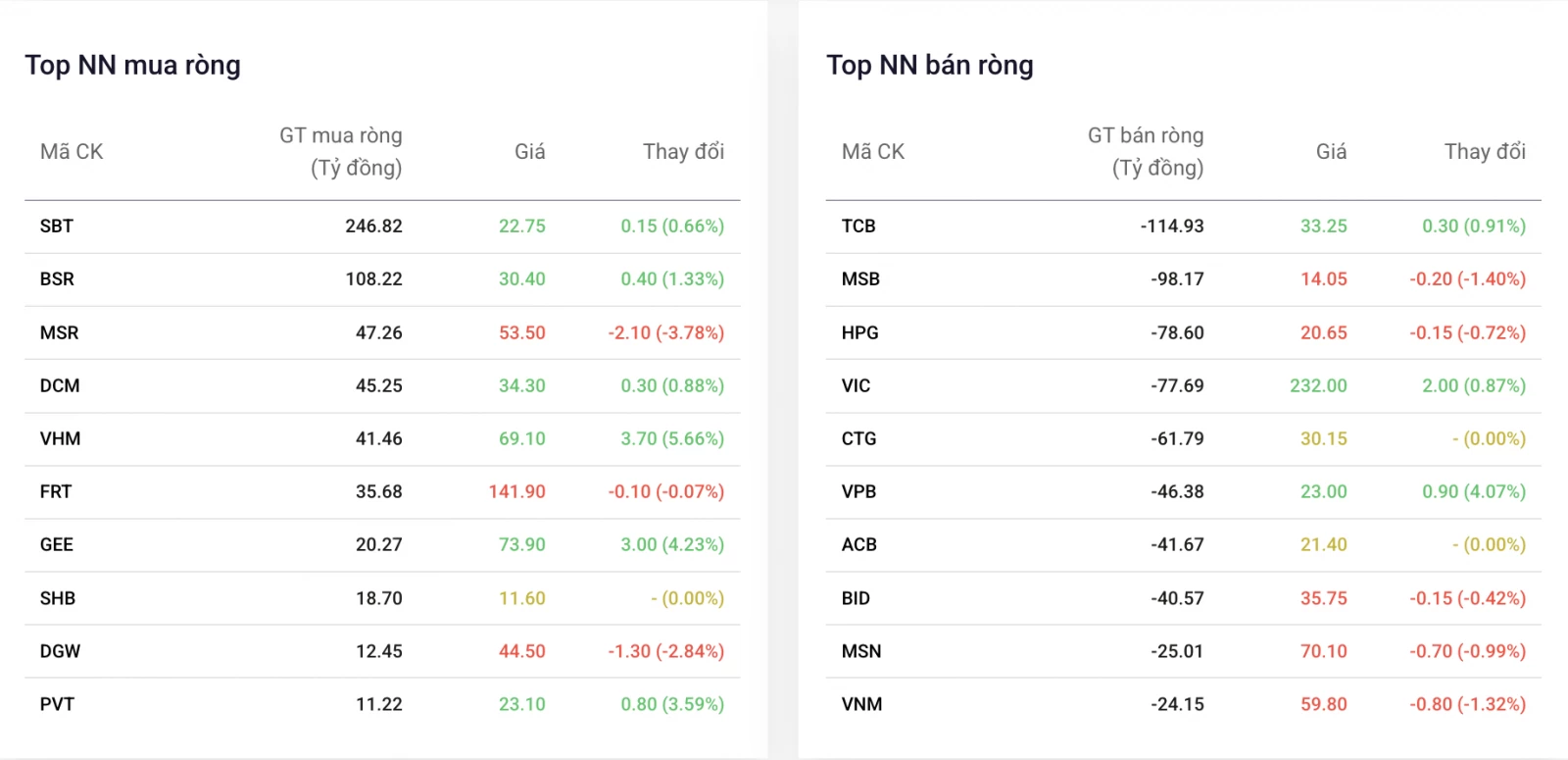Click the VHM price 69.10
The height and width of the screenshot is (760, 1568).
click(522, 438)
